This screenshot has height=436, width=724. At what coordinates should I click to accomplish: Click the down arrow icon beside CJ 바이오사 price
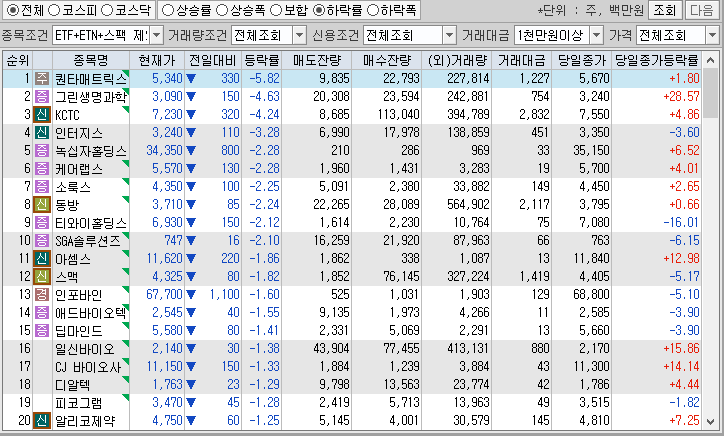(191, 367)
